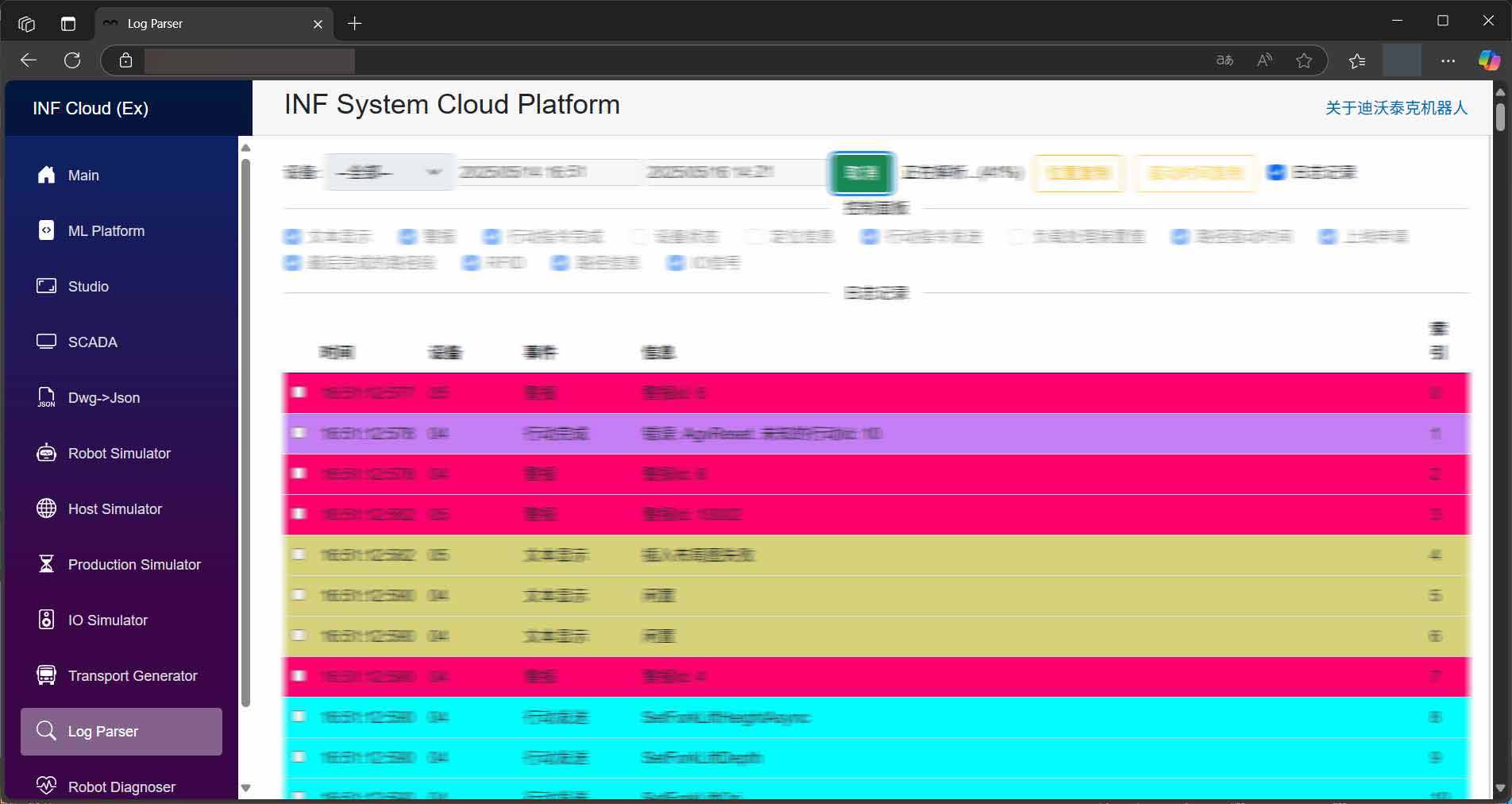1512x804 pixels.
Task: Click the sidebar scrollbar thumb
Action: (x=245, y=433)
